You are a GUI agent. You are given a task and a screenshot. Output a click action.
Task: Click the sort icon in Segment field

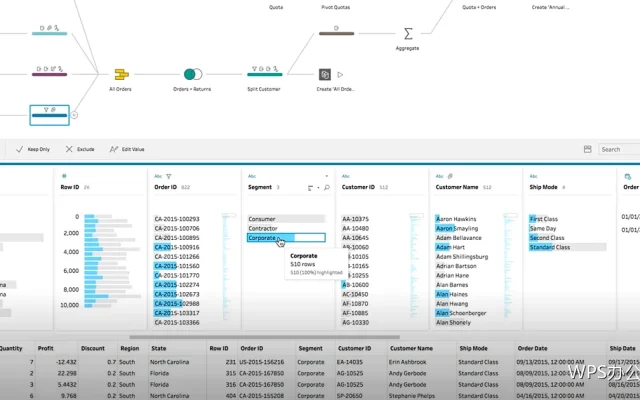pos(311,188)
